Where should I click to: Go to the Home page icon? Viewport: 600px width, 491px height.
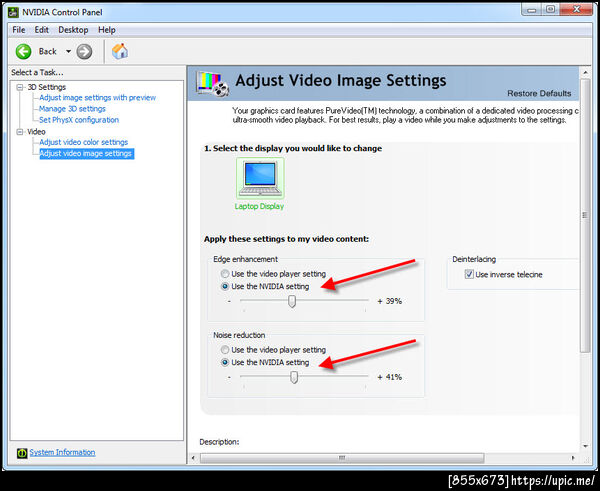120,51
